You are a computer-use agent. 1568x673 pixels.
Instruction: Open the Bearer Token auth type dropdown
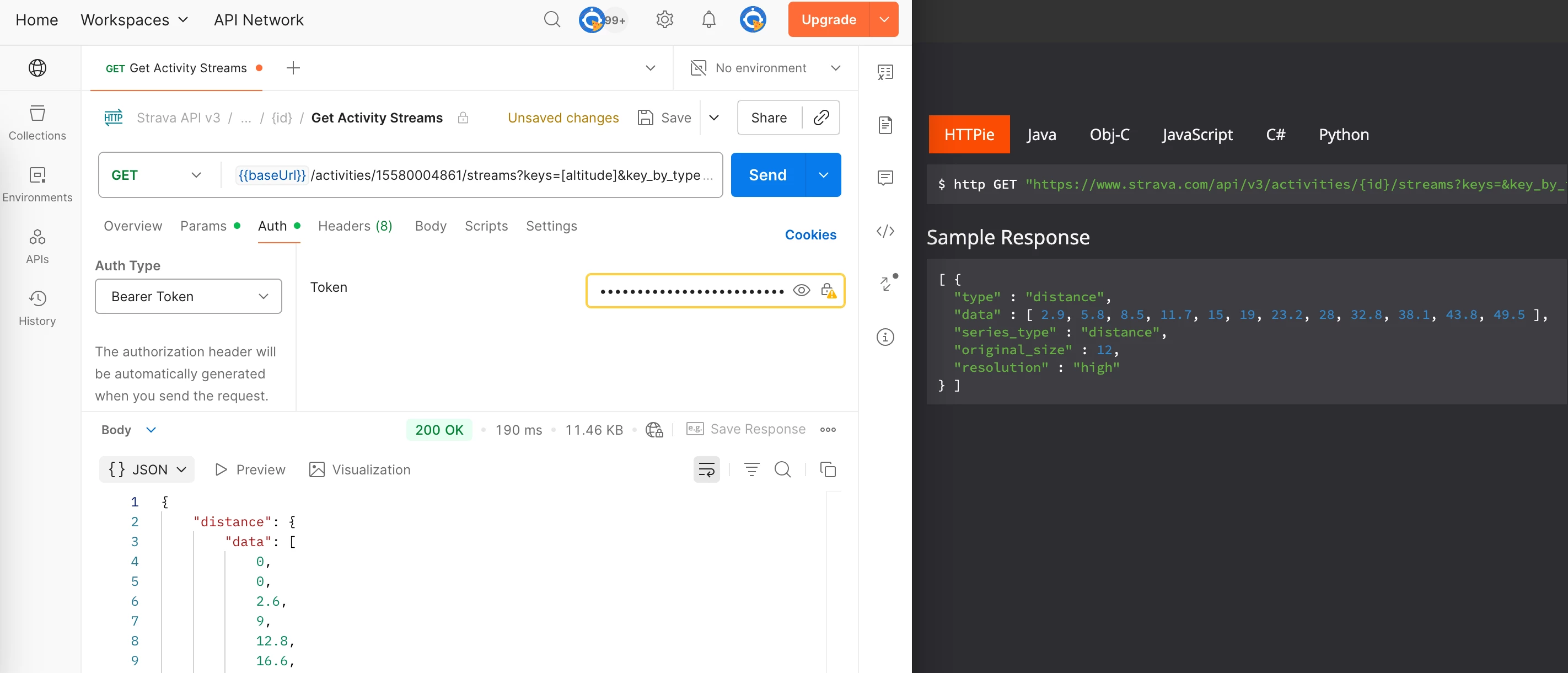[188, 296]
